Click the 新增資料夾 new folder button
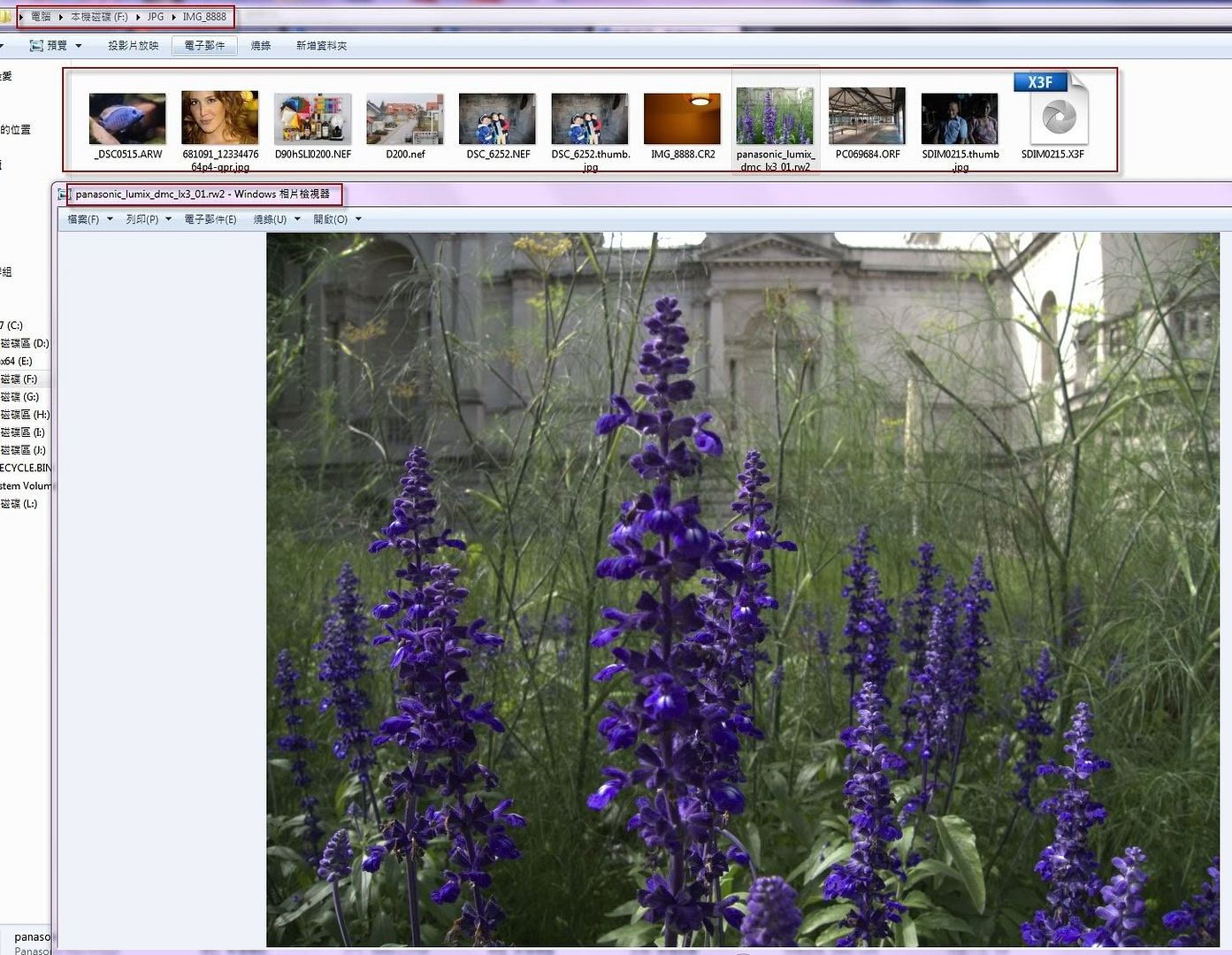Viewport: 1232px width, 955px height. pos(321,45)
